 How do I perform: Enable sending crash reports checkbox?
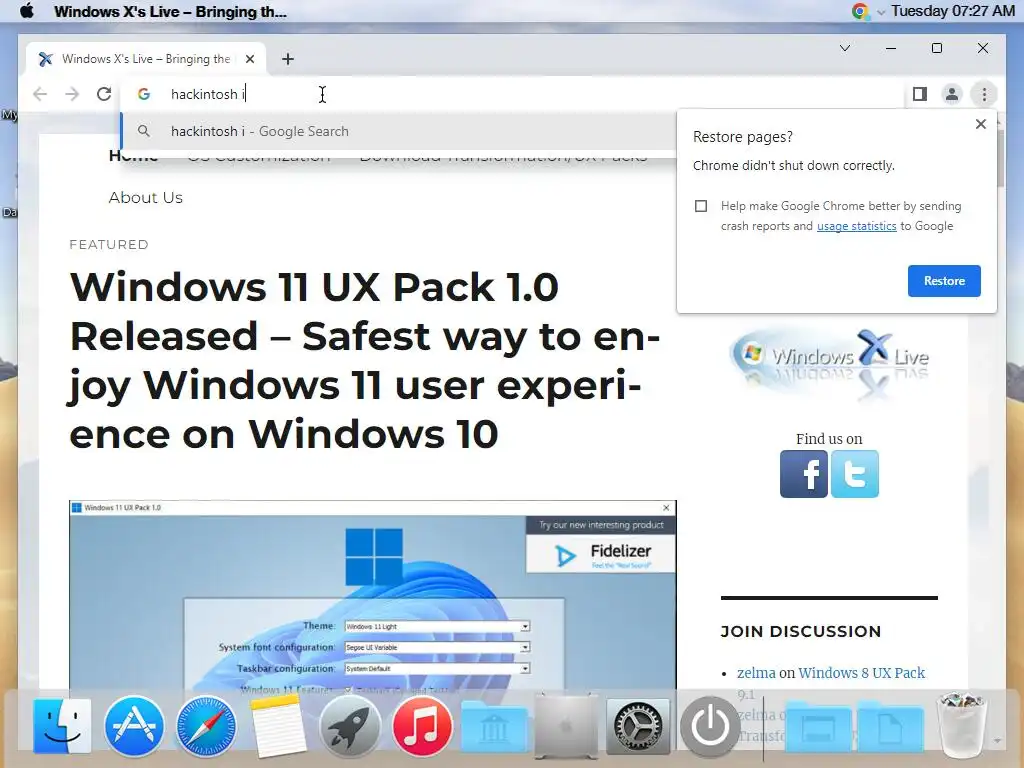tap(701, 206)
